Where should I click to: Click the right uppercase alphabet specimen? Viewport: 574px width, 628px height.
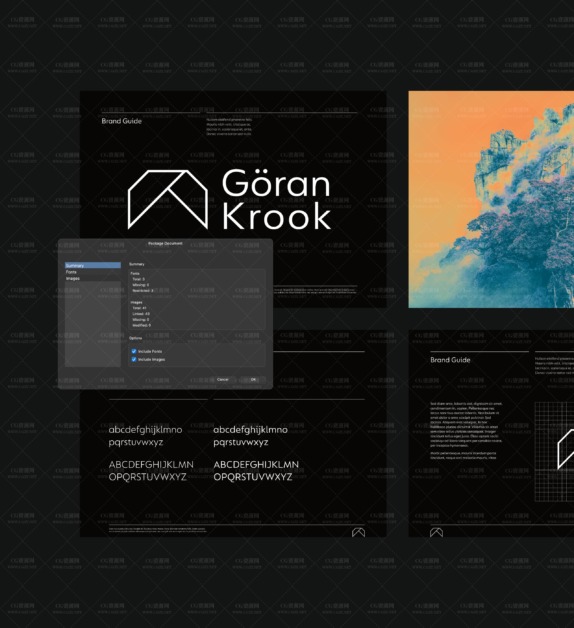point(256,471)
